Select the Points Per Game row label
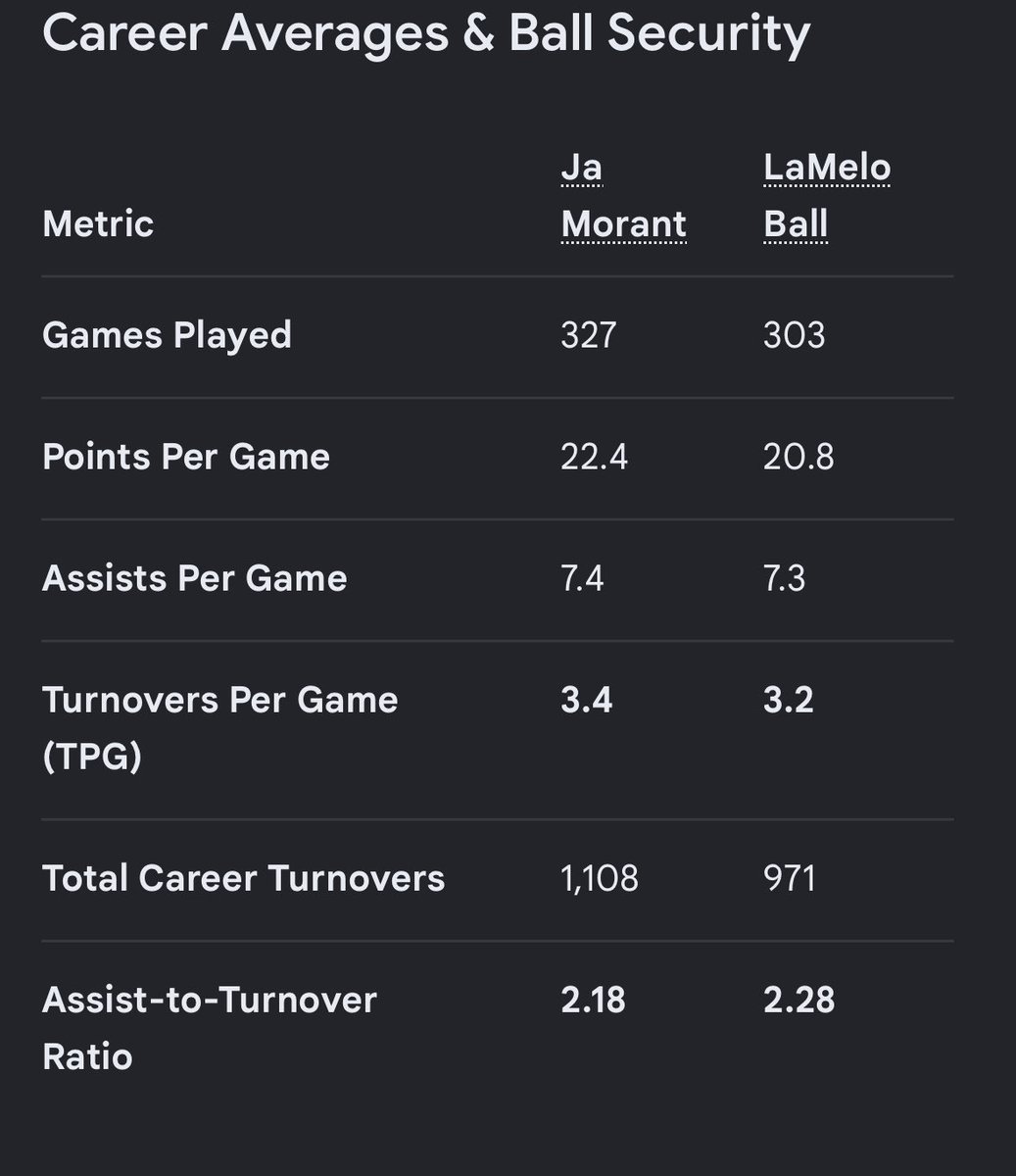Screen dimensions: 1016x1176 pos(186,457)
